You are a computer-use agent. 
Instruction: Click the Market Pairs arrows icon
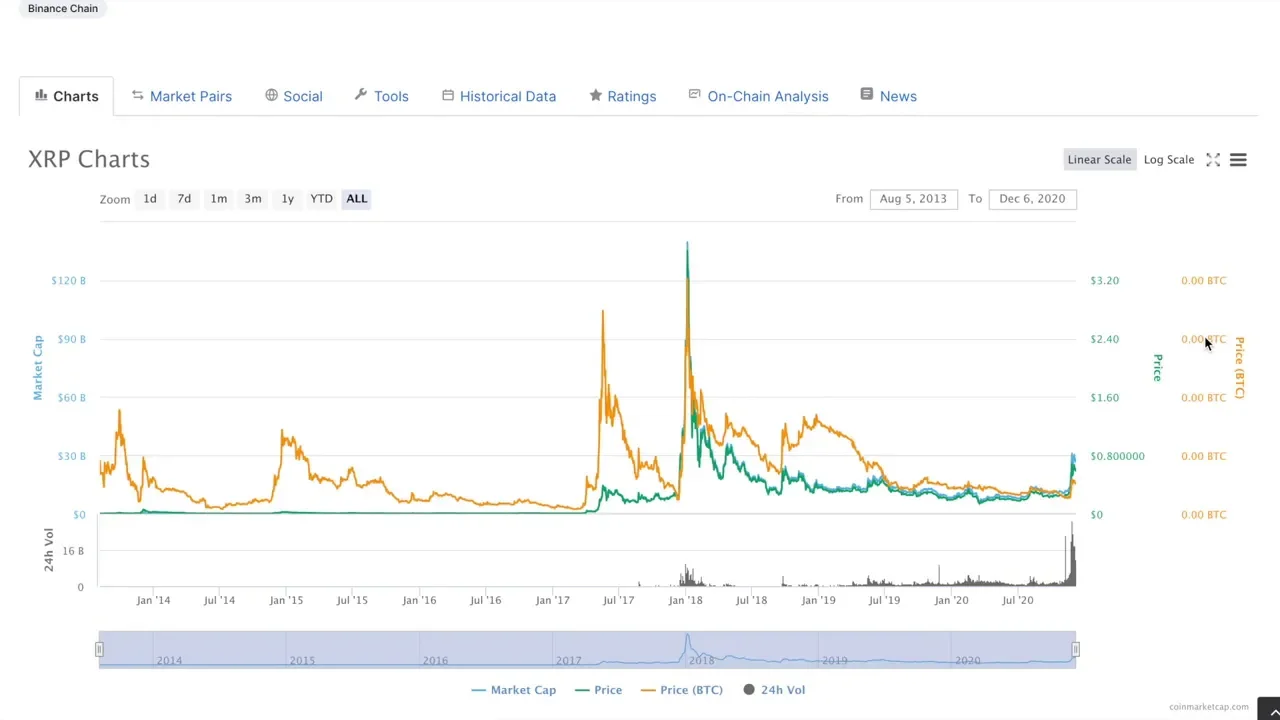click(x=138, y=95)
